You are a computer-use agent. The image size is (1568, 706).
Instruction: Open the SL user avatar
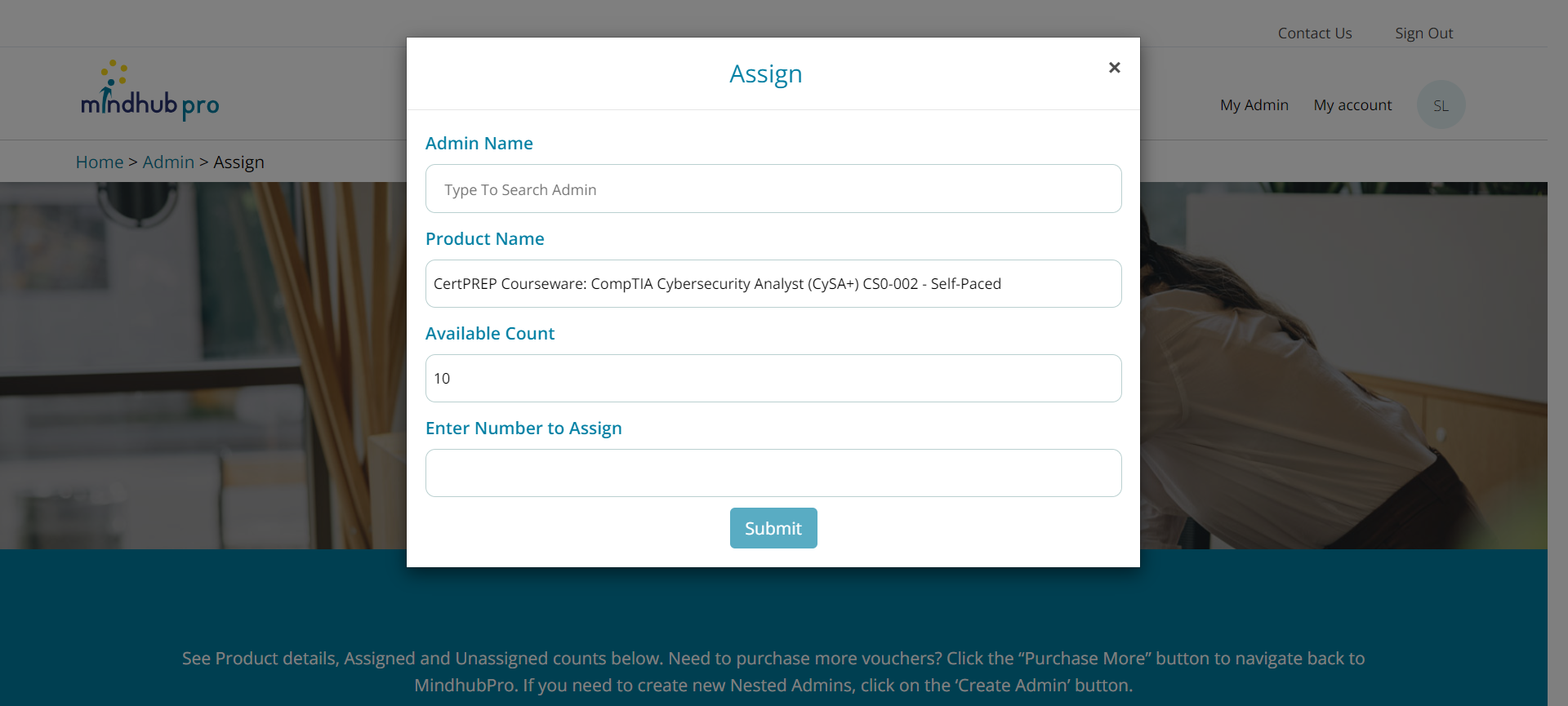point(1441,105)
